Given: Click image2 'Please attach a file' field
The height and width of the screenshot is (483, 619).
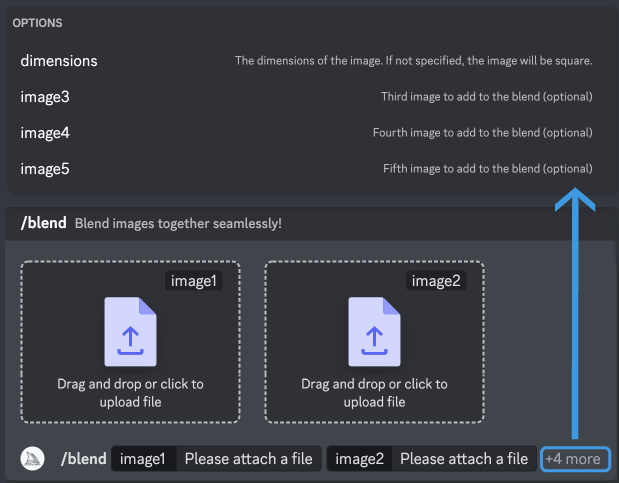Looking at the screenshot, I should tap(464, 459).
